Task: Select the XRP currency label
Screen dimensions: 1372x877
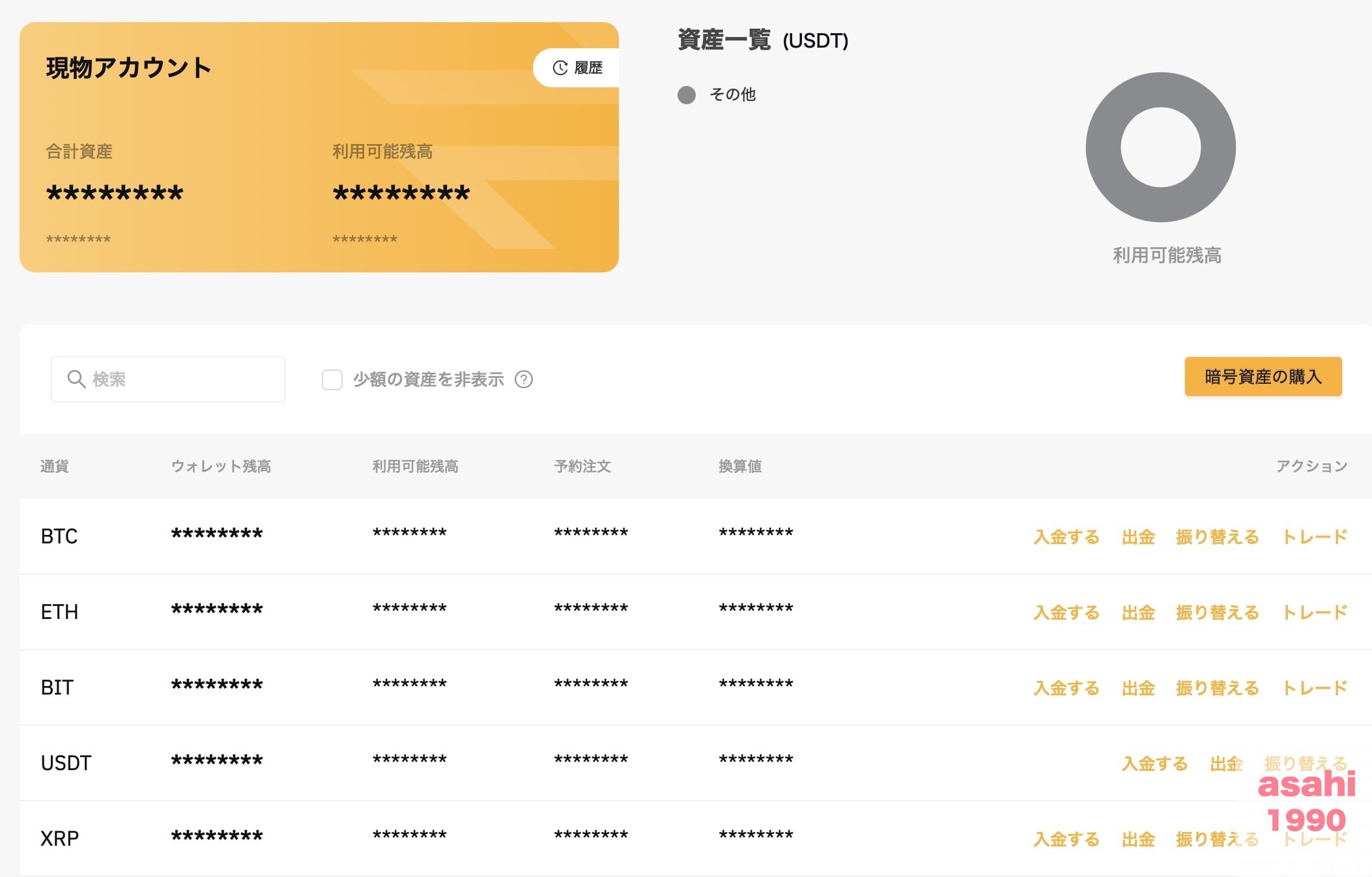Action: pyautogui.click(x=59, y=839)
